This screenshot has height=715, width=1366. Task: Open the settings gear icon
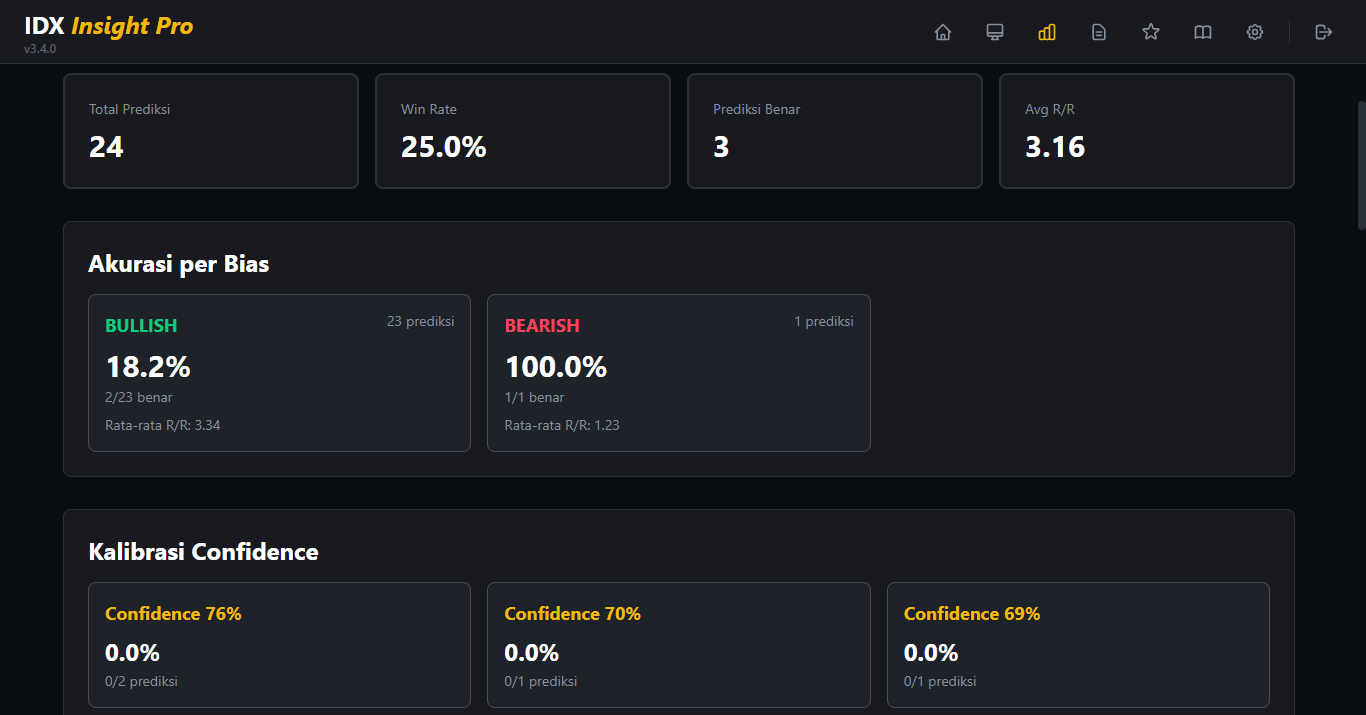(1255, 32)
